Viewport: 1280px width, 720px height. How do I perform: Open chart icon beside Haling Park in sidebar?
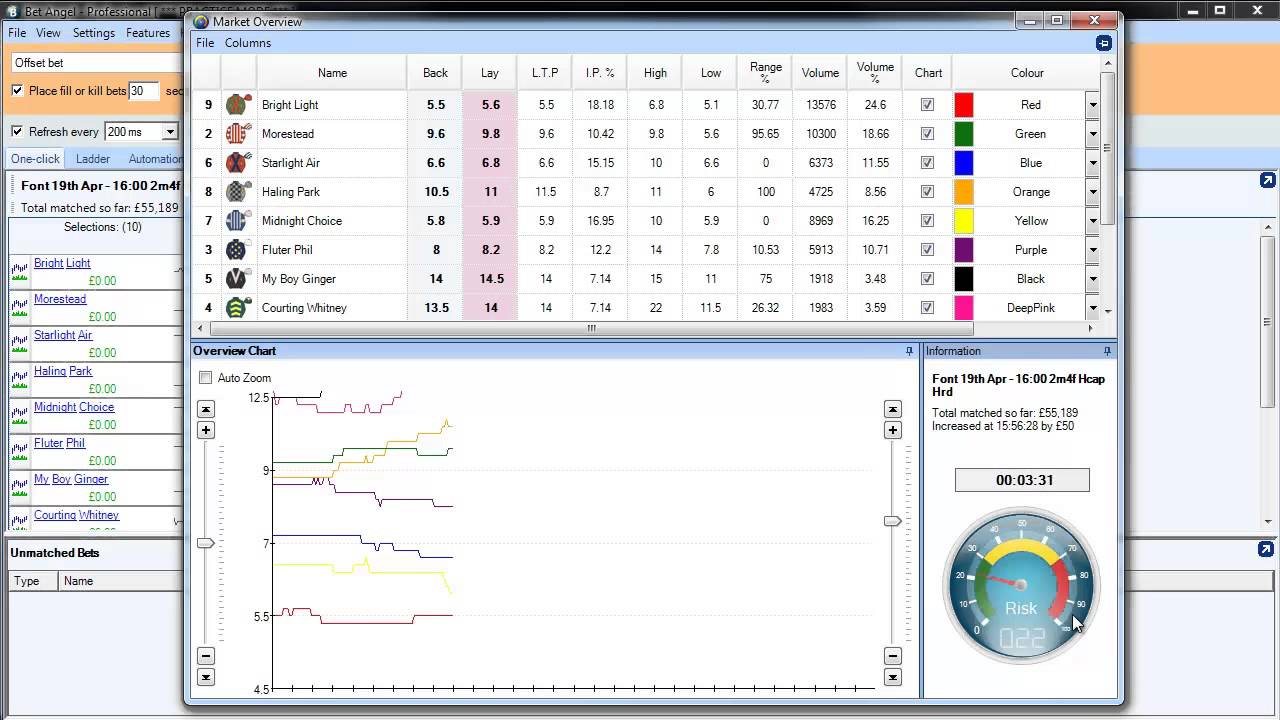(19, 379)
